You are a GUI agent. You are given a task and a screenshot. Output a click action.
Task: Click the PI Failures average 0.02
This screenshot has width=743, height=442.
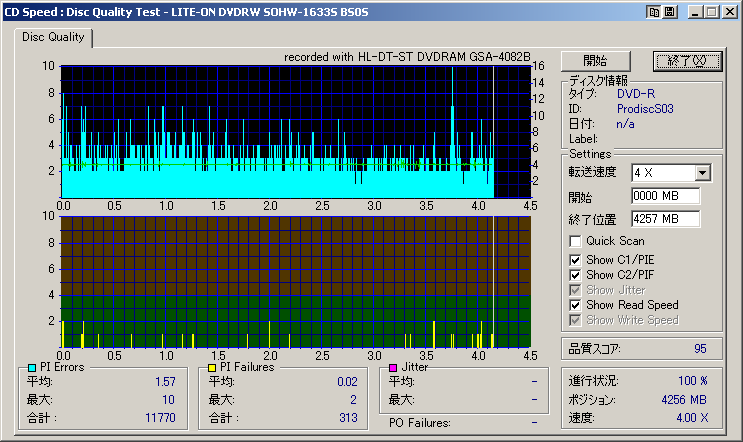tap(347, 382)
